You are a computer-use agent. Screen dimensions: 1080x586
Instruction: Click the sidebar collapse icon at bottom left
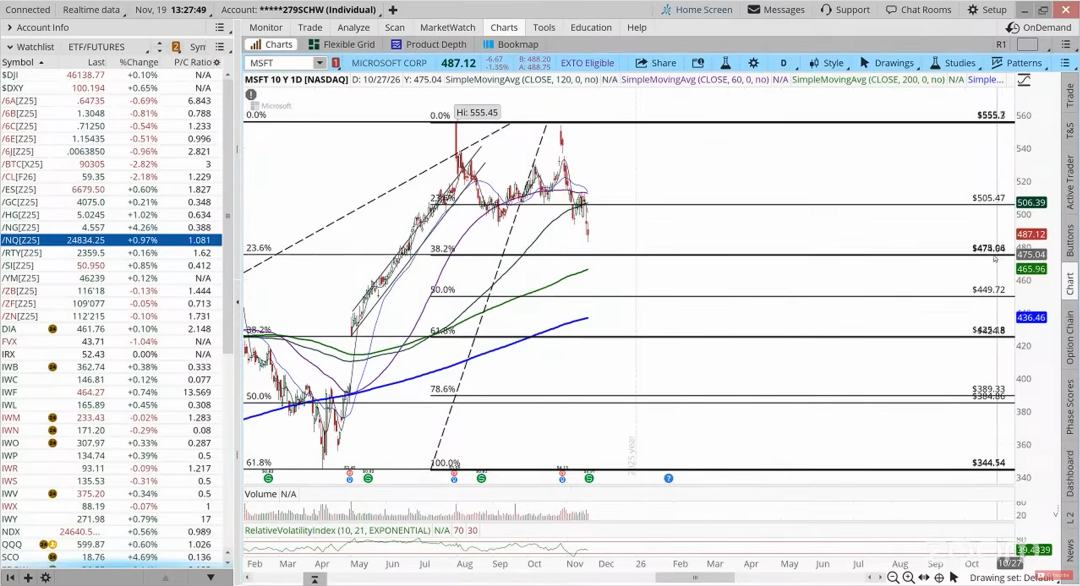pos(10,578)
